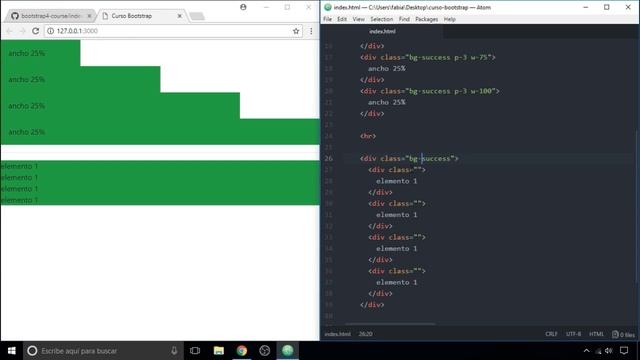640x360 pixels.
Task: Open network icon in system tray
Action: coord(598,351)
